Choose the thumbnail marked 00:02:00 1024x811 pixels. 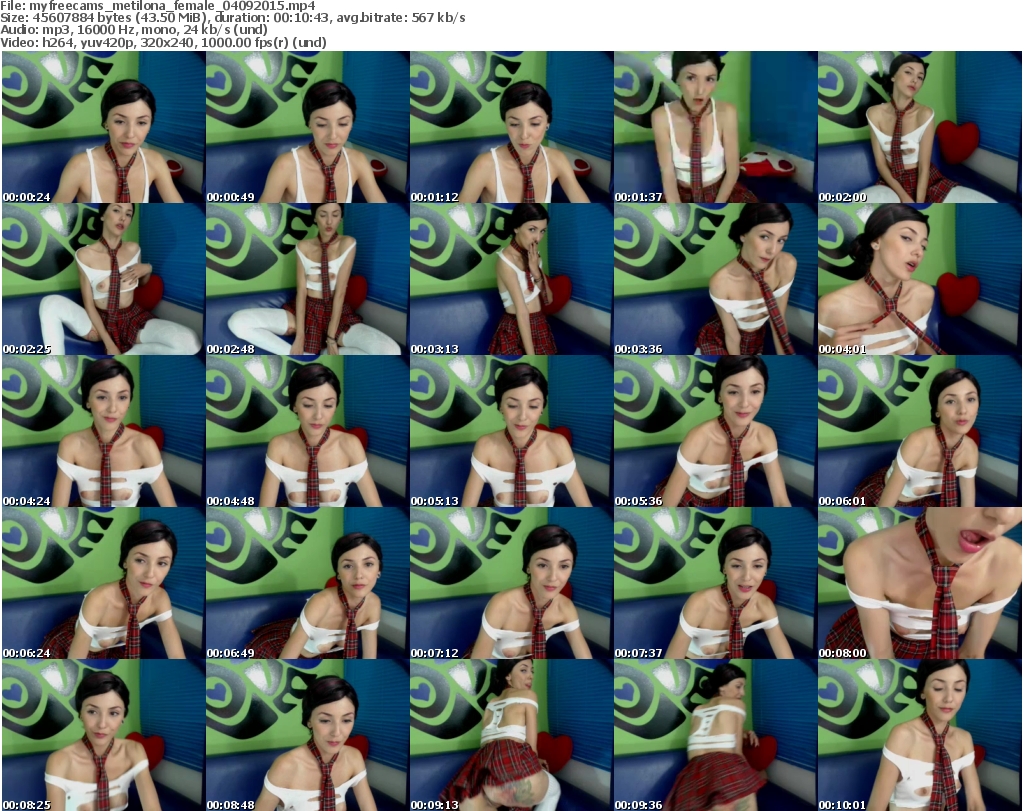[920, 127]
